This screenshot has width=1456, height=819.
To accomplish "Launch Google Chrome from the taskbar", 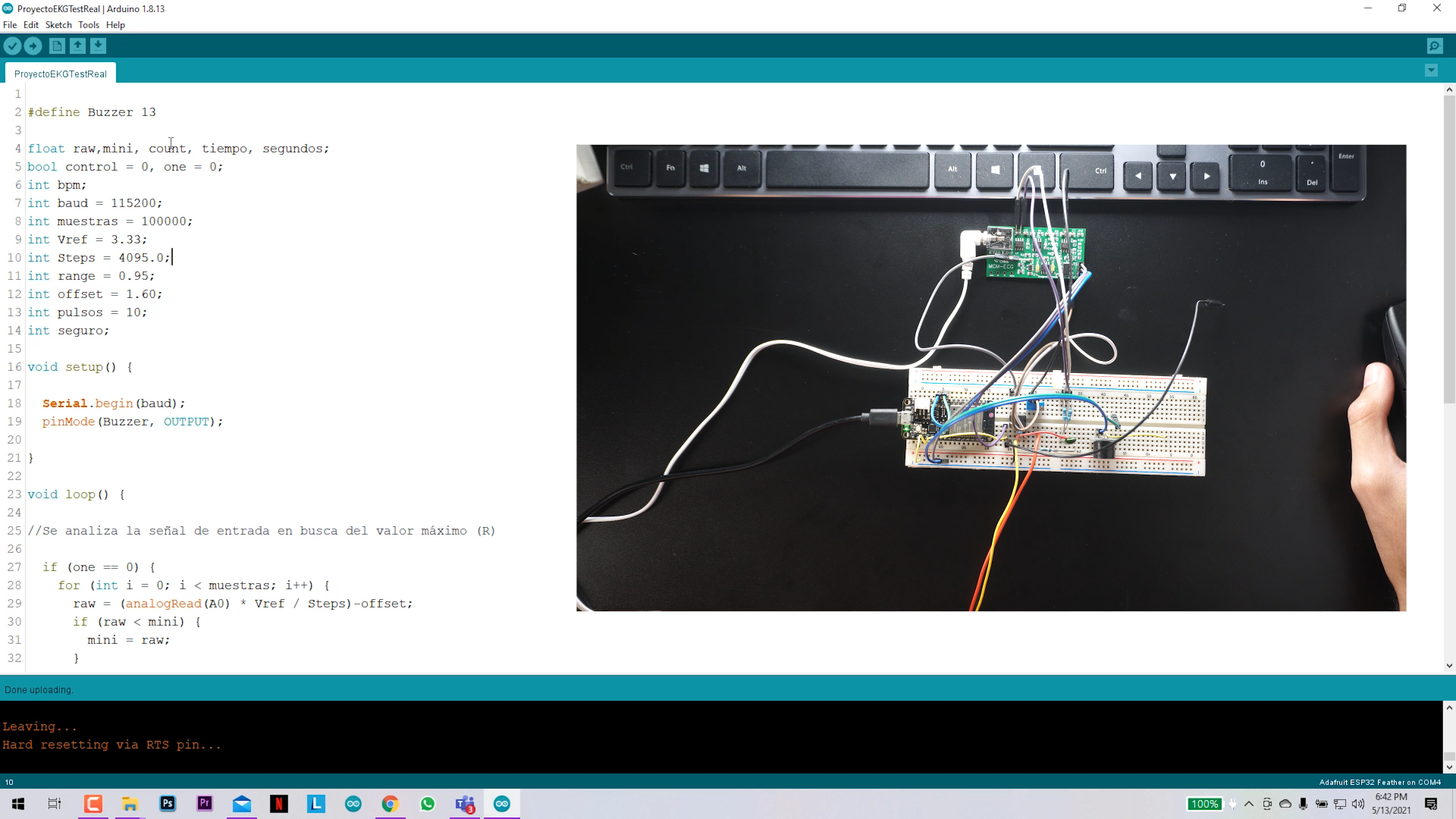I will click(x=390, y=804).
